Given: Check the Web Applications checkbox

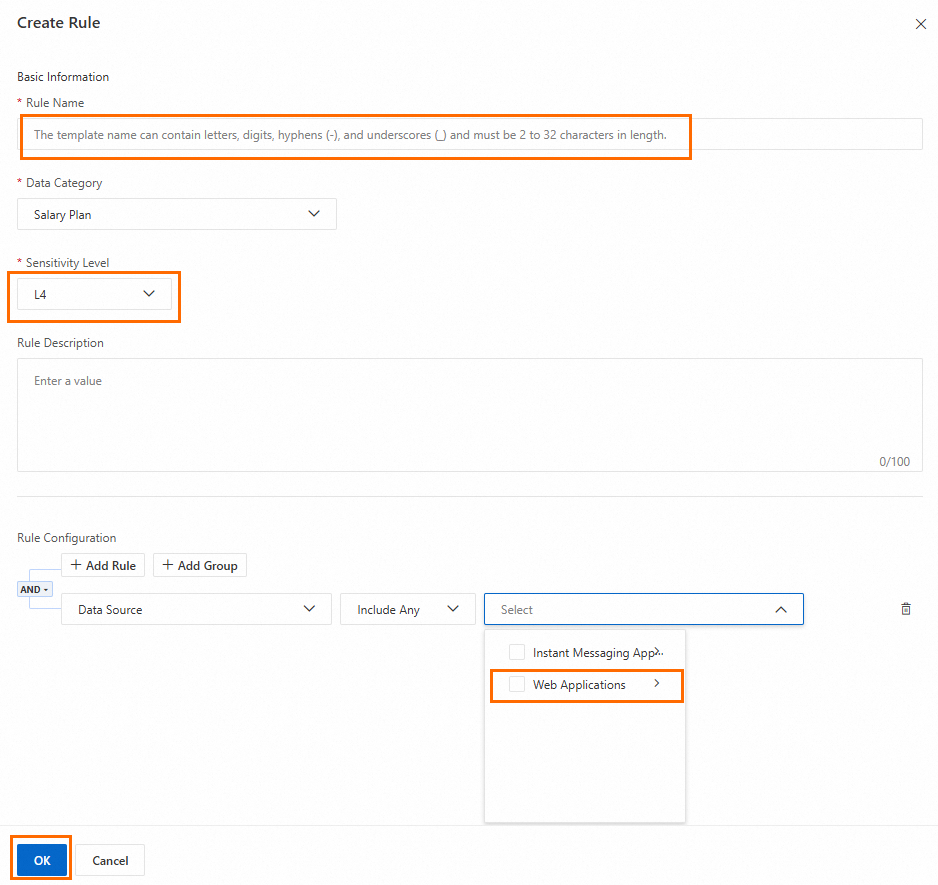Looking at the screenshot, I should (517, 684).
